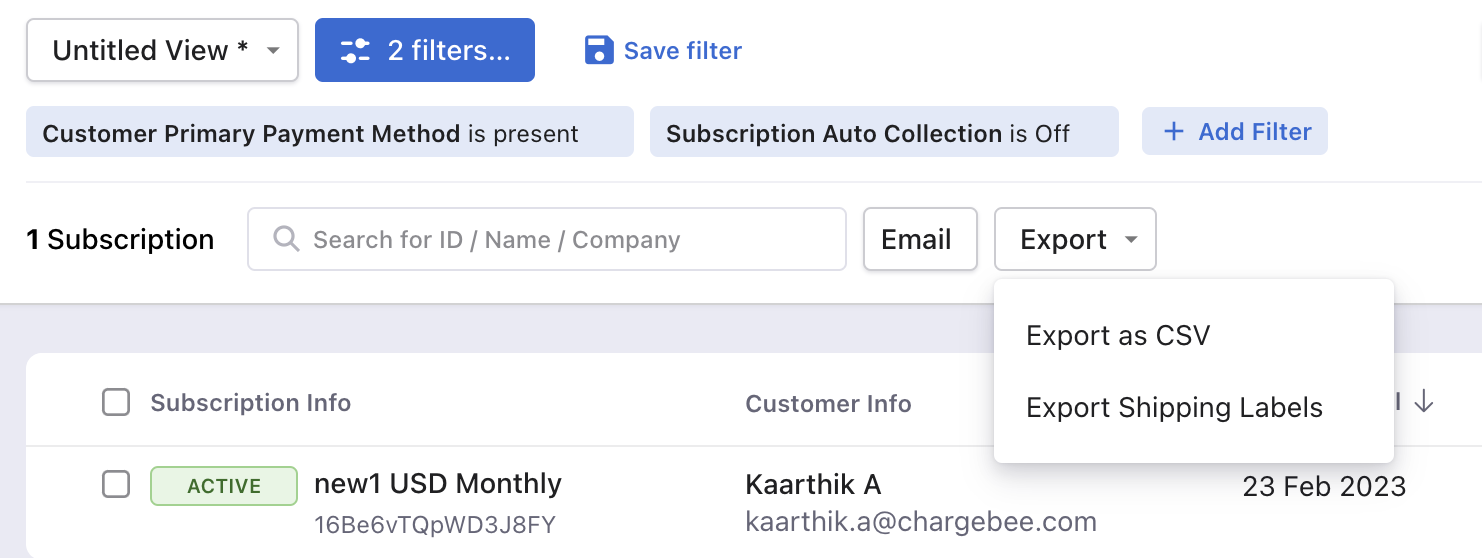Viewport: 1482px width, 558px height.
Task: Toggle the select-all checkbox in header
Action: coord(116,403)
